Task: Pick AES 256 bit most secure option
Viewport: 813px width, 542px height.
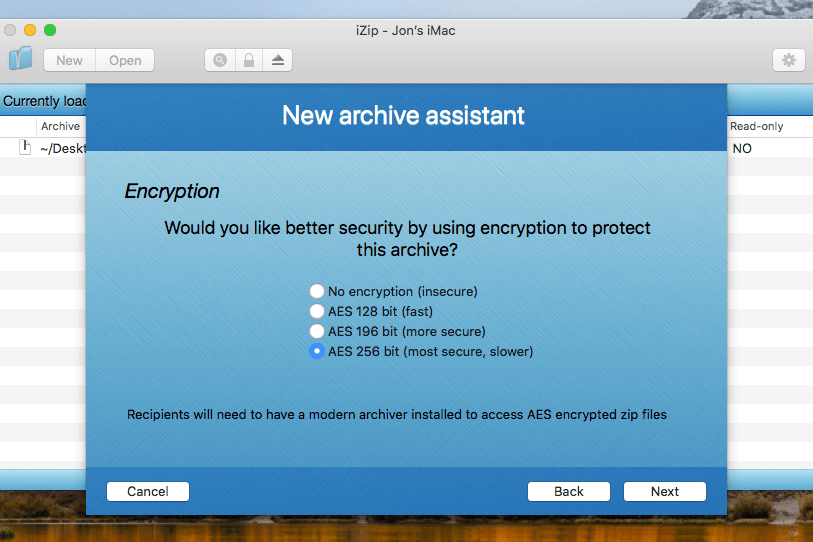Action: (x=317, y=351)
